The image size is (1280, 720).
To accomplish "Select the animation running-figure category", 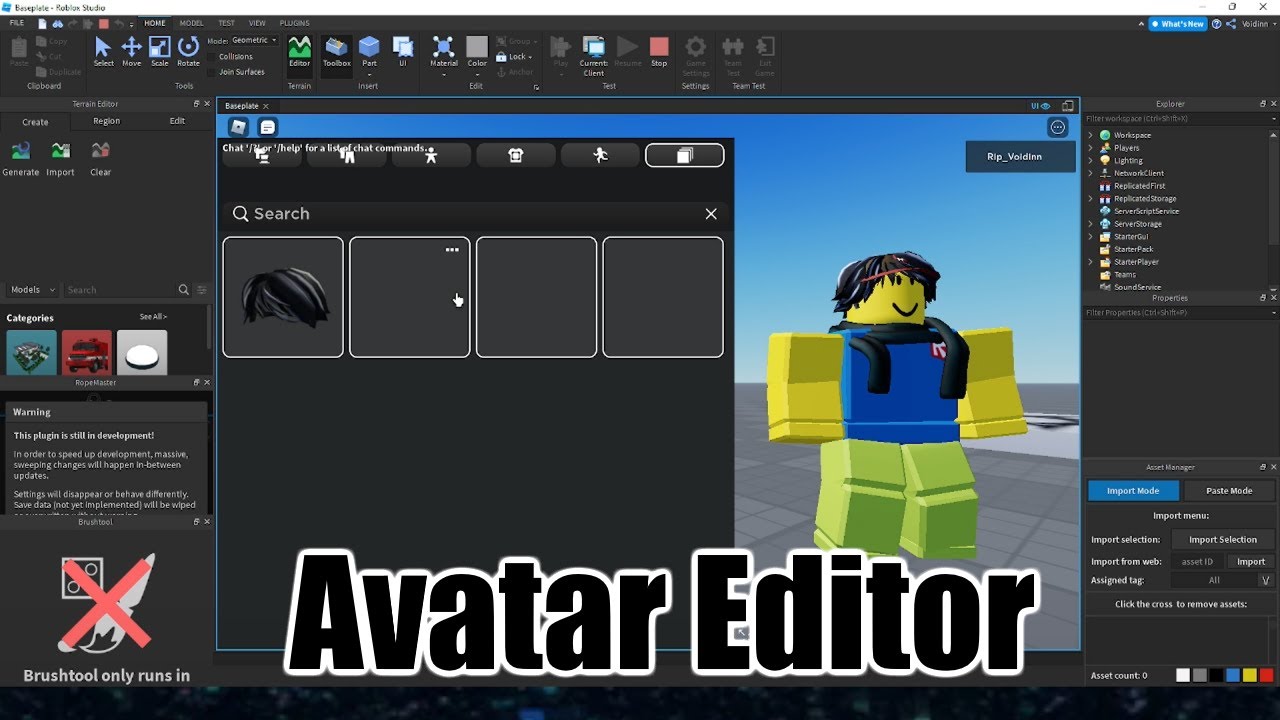I will (600, 155).
